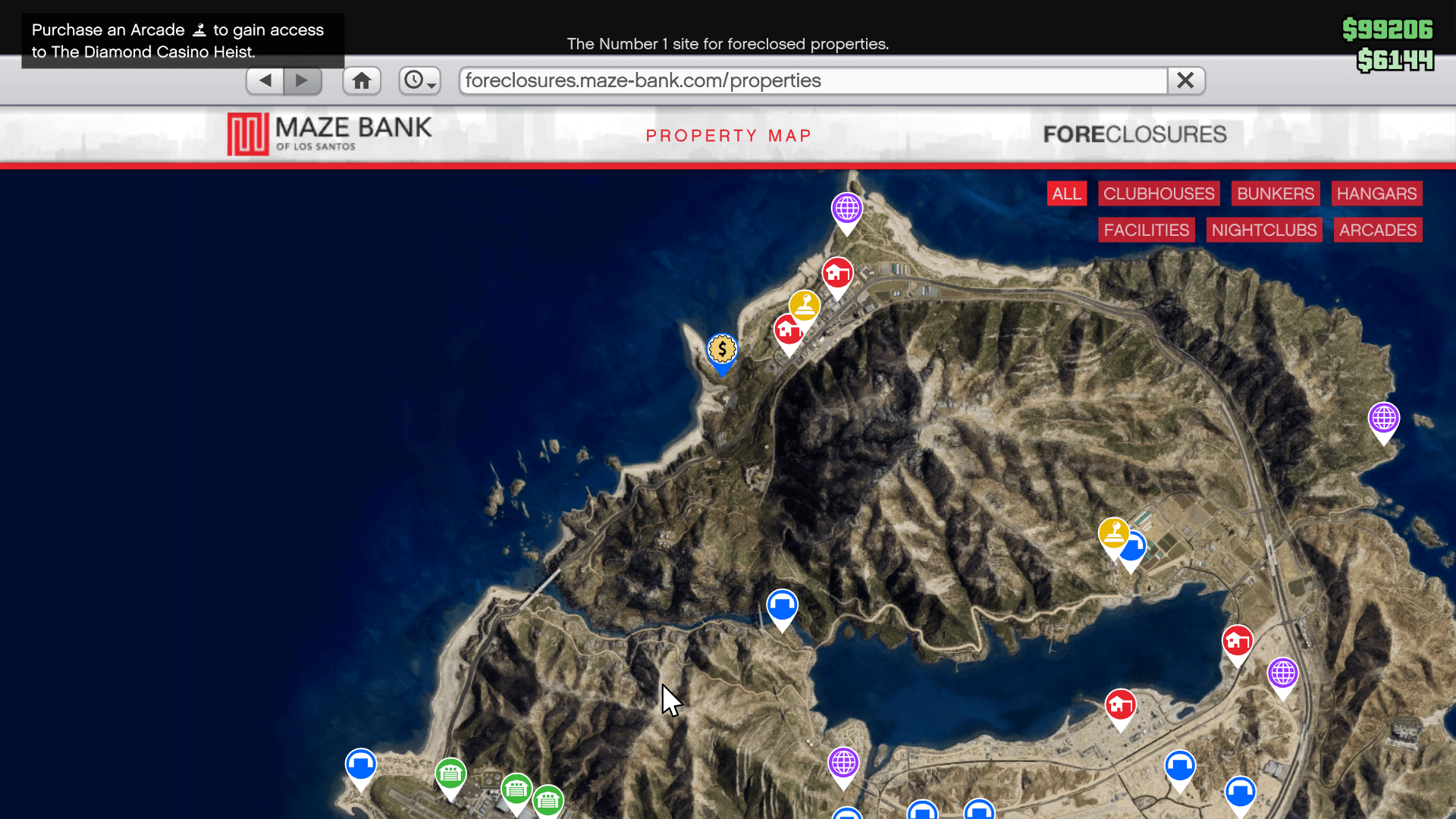
Task: Filter map by BUNKERS
Action: (x=1275, y=193)
